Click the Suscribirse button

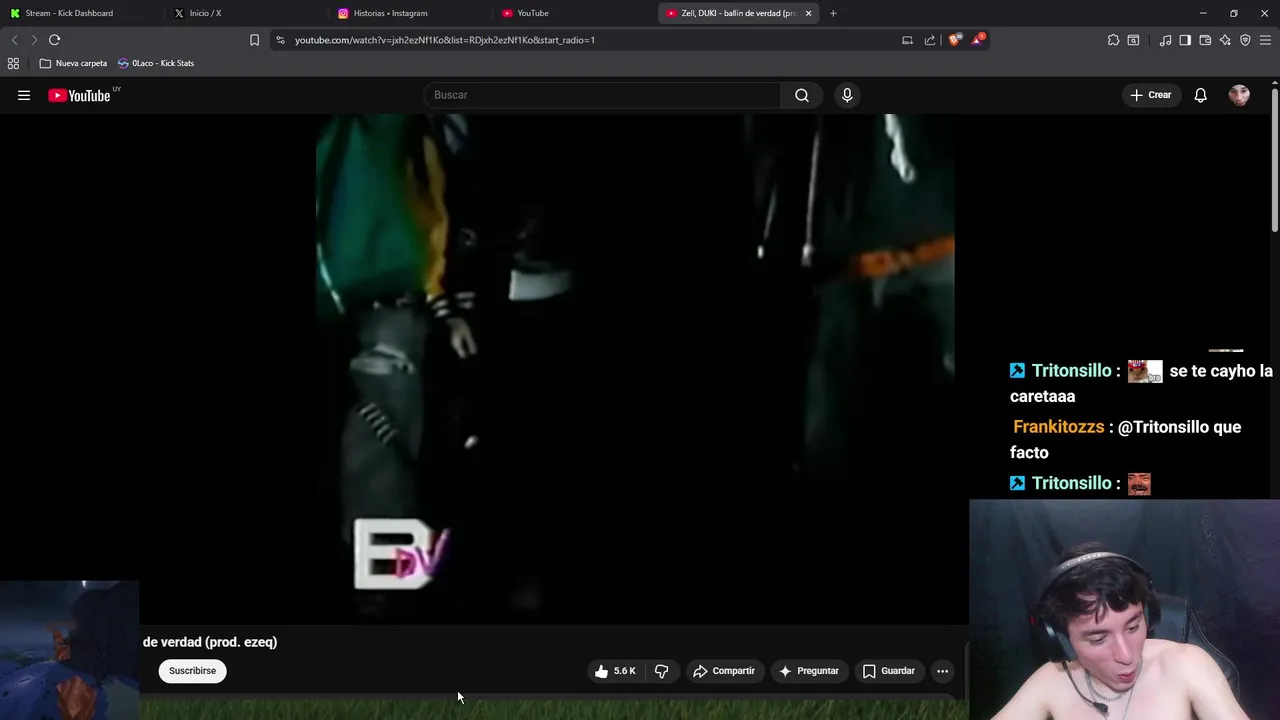pos(192,671)
